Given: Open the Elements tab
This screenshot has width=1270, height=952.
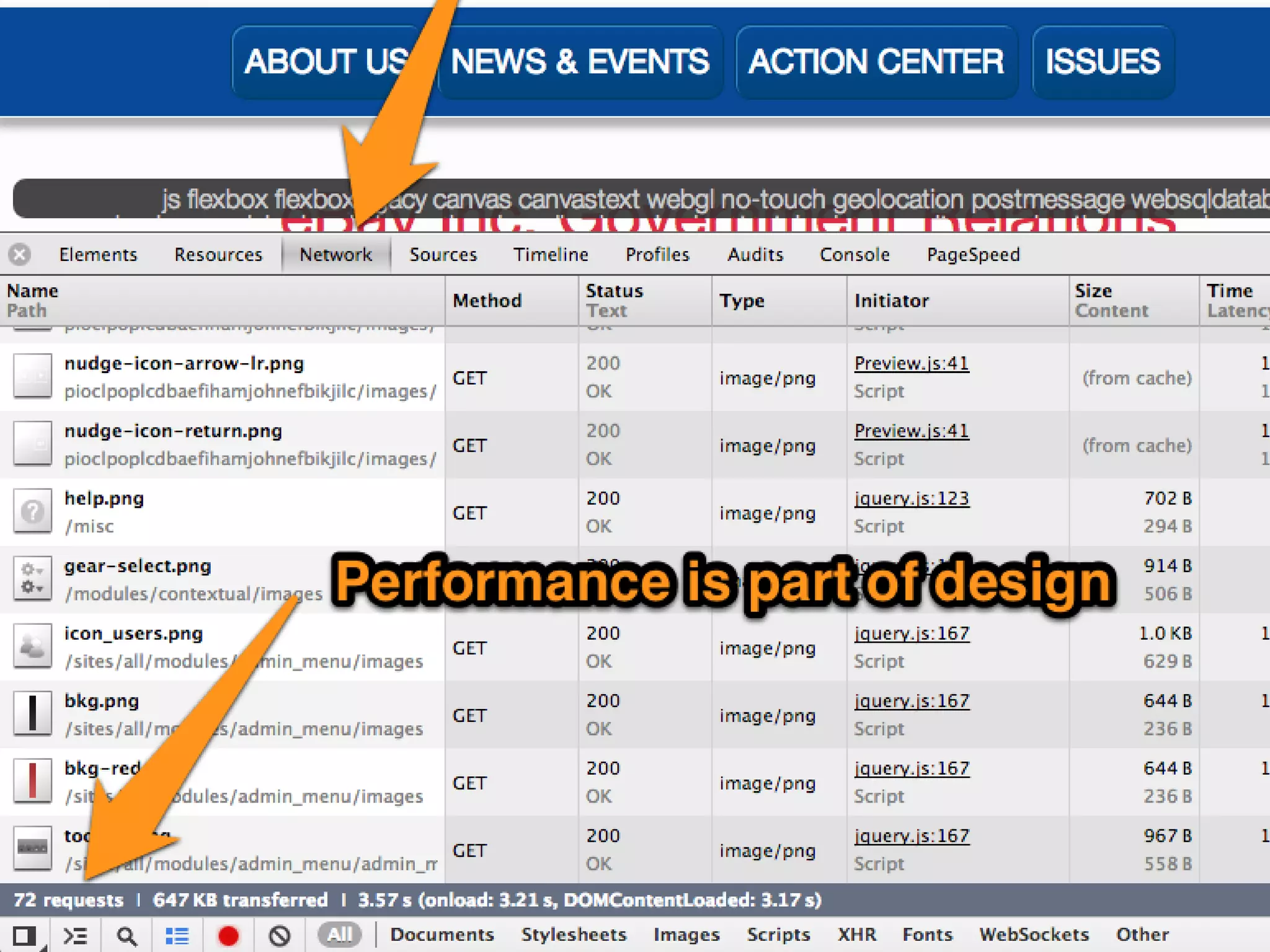Looking at the screenshot, I should [x=98, y=255].
